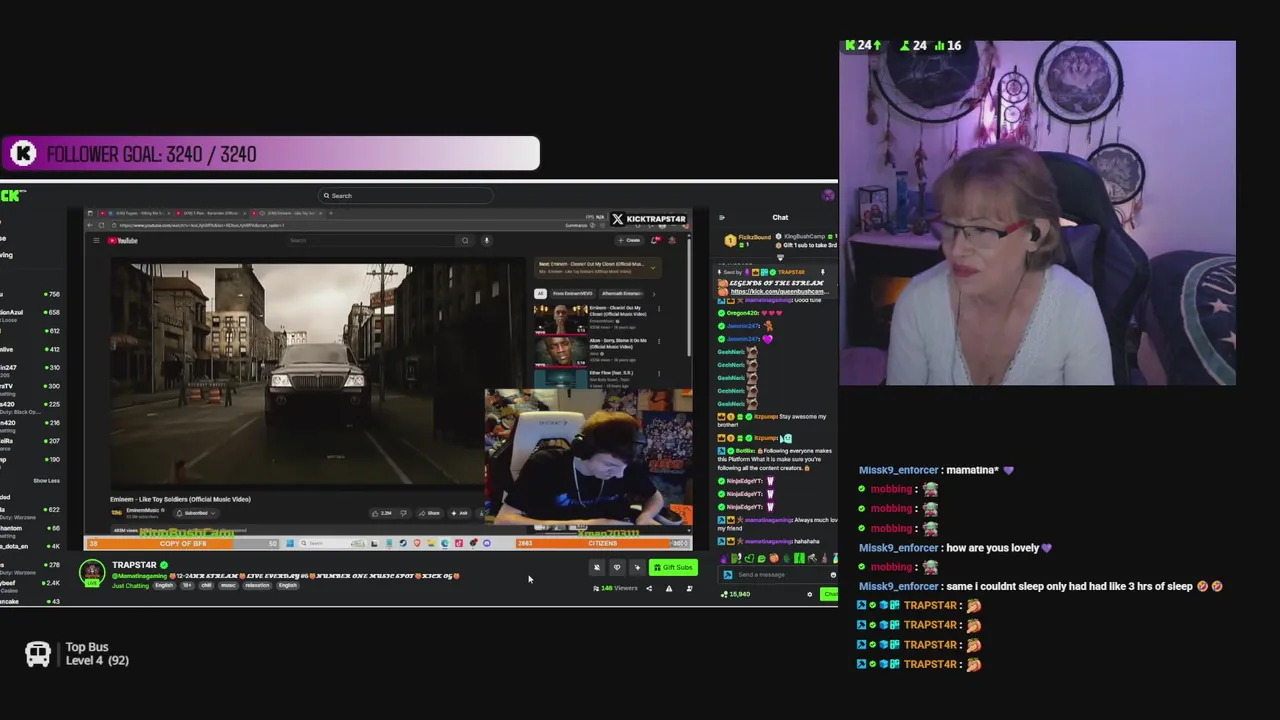Click the Send a message chat input

click(777, 575)
